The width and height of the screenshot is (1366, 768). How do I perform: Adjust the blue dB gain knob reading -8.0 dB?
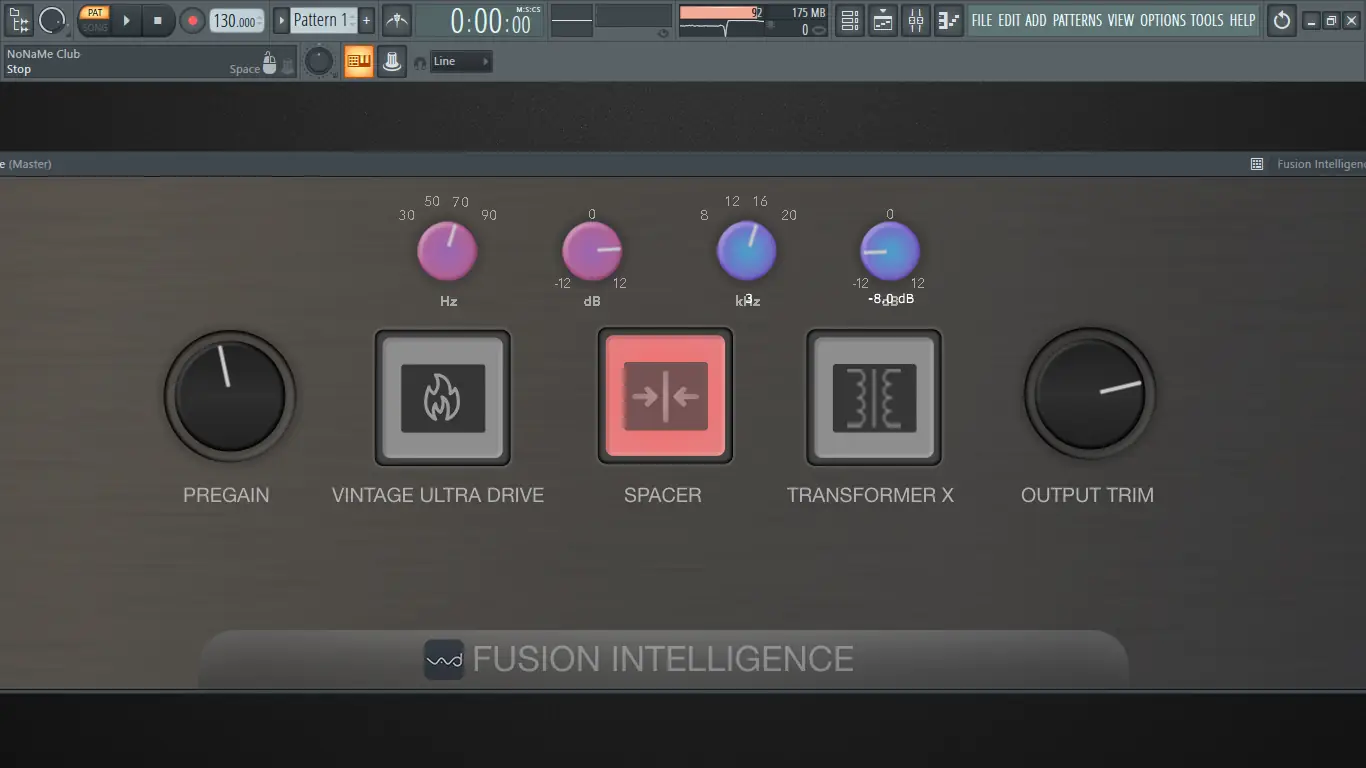click(x=890, y=251)
